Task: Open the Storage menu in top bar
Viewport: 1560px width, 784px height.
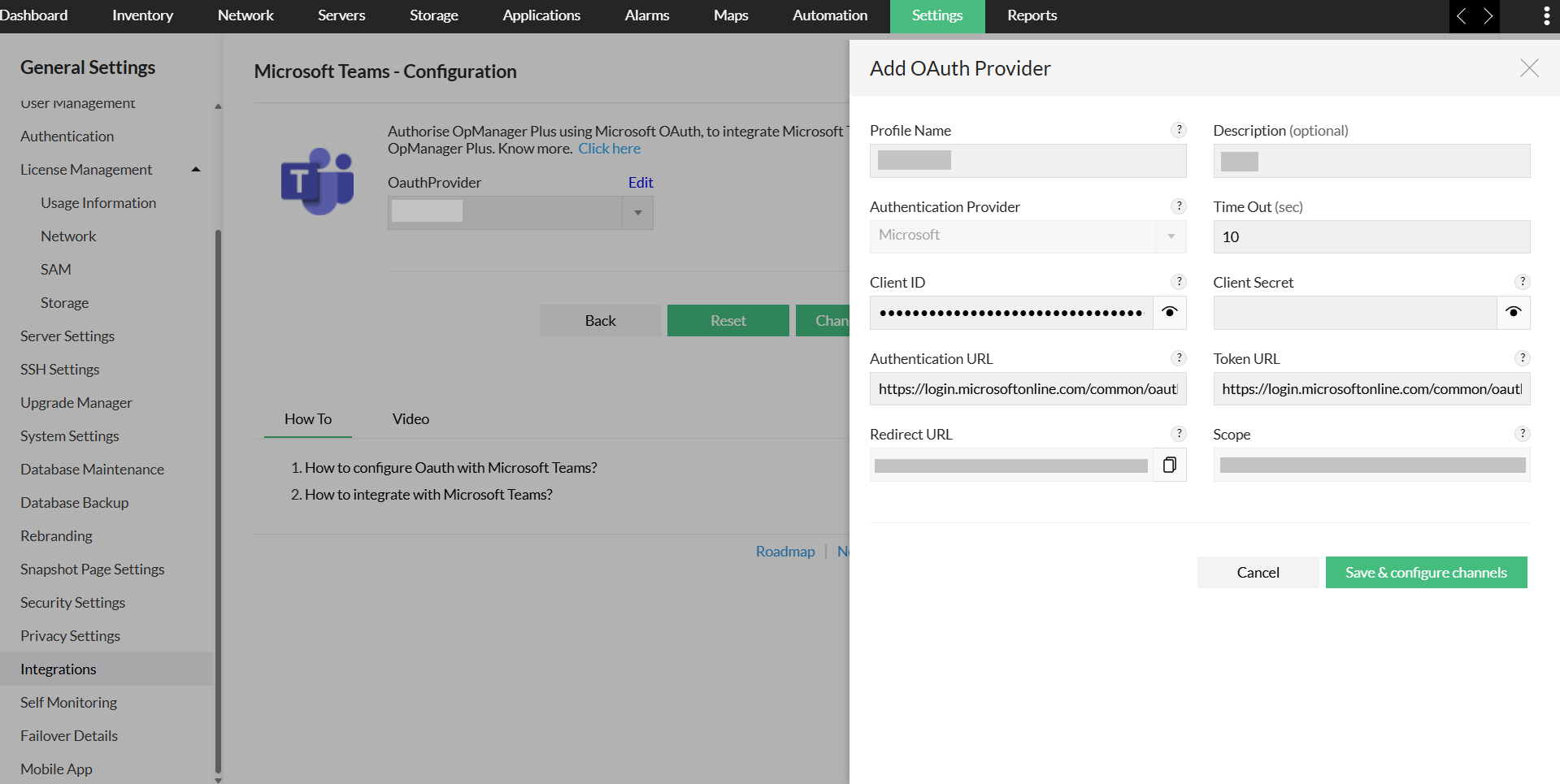Action: [434, 15]
